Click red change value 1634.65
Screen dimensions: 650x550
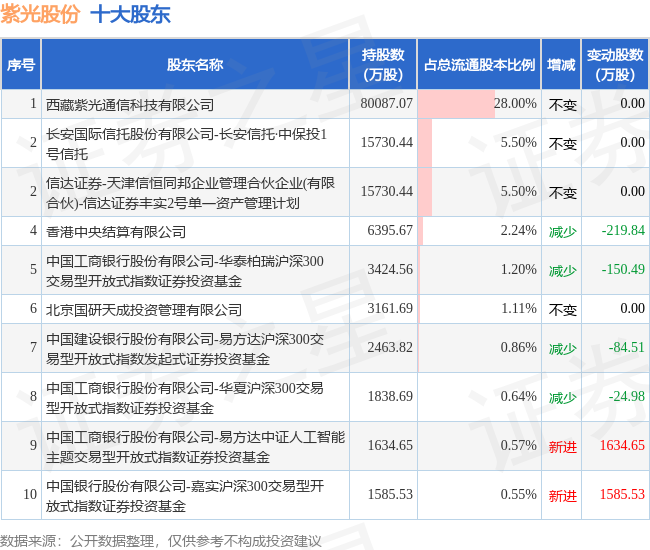622,446
